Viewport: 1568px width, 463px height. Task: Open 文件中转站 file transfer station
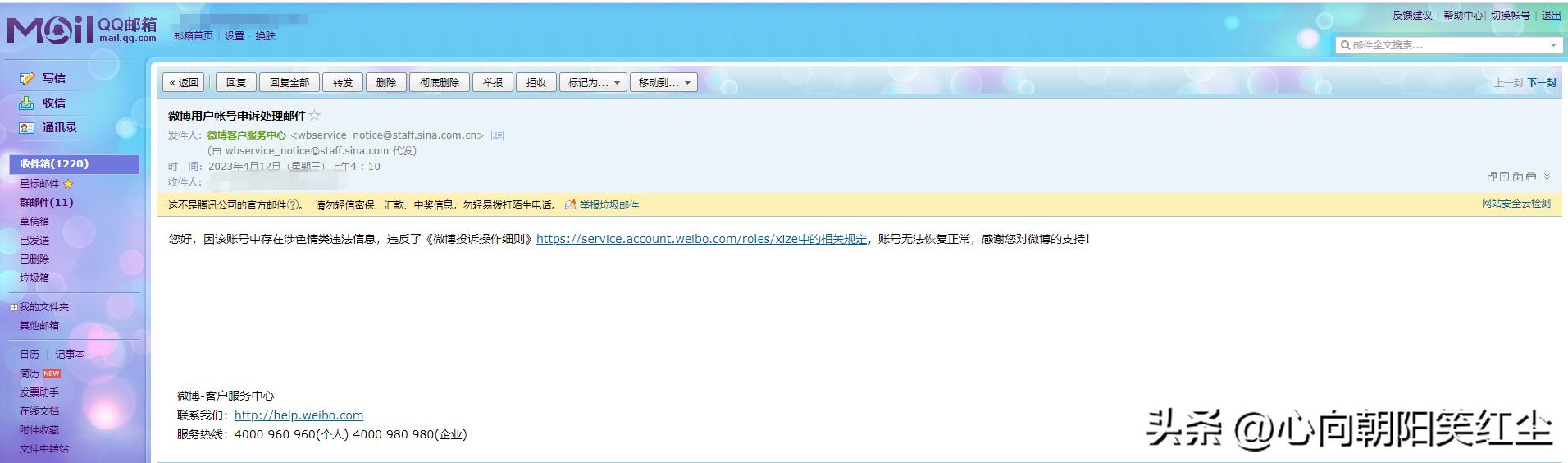click(x=44, y=449)
